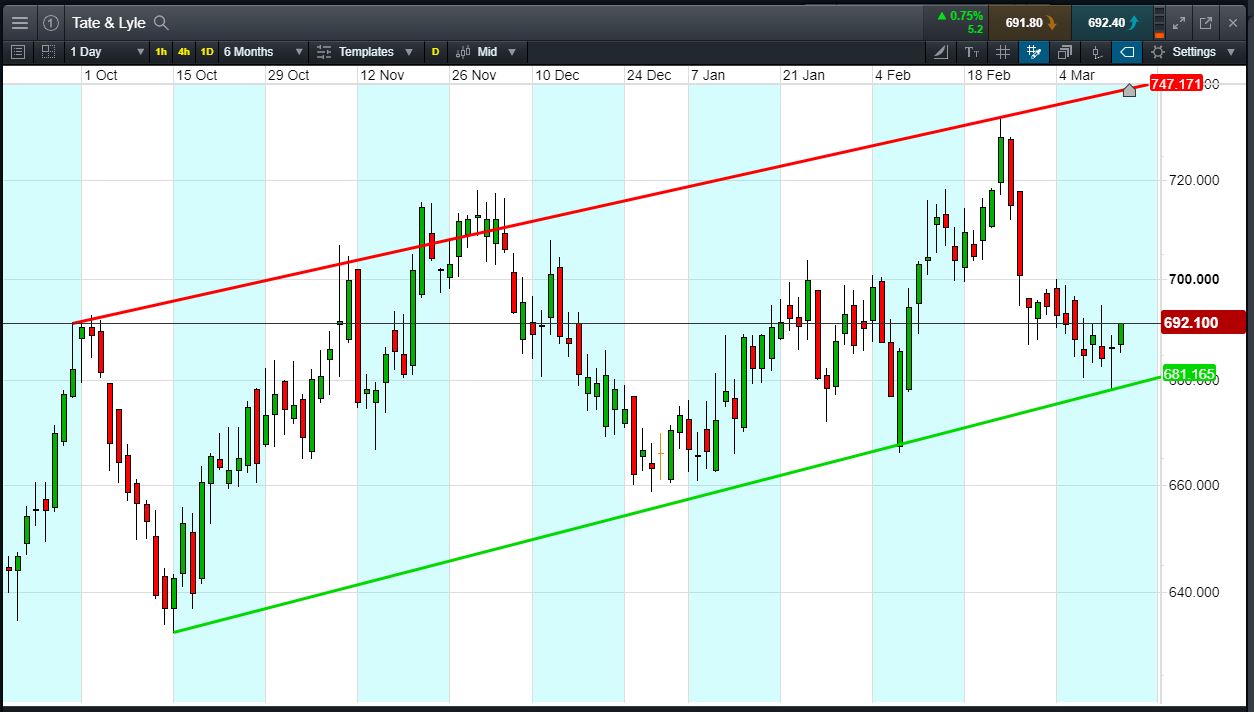Viewport: 1254px width, 712px height.
Task: Toggle the price label tag button
Action: pyautogui.click(x=1127, y=52)
